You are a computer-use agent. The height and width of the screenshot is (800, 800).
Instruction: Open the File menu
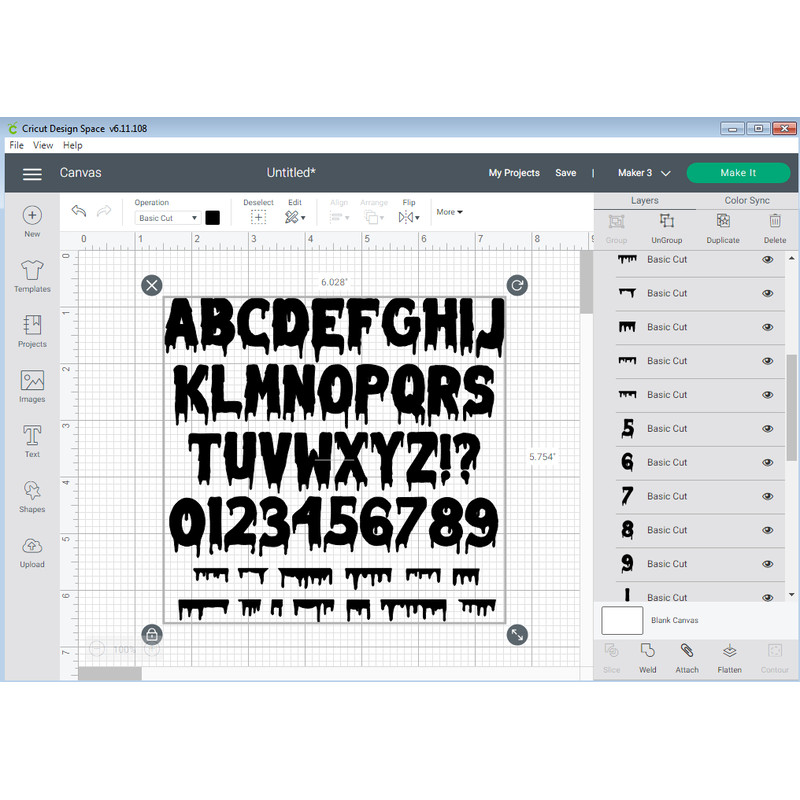[16, 145]
